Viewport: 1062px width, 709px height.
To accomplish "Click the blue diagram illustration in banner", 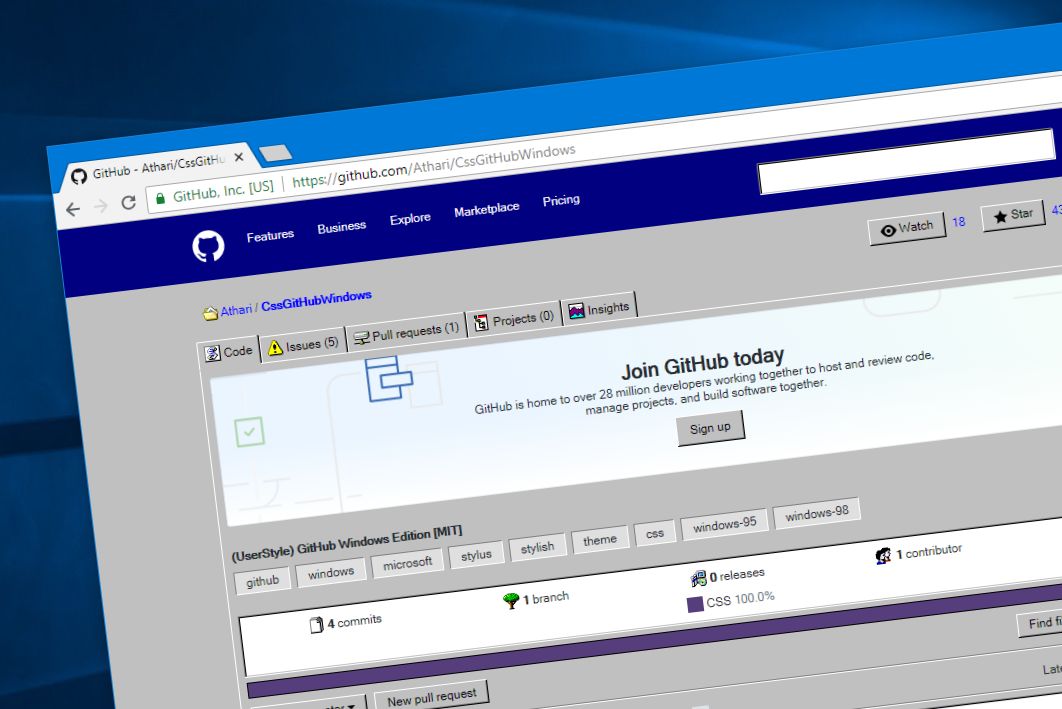I will coord(389,379).
